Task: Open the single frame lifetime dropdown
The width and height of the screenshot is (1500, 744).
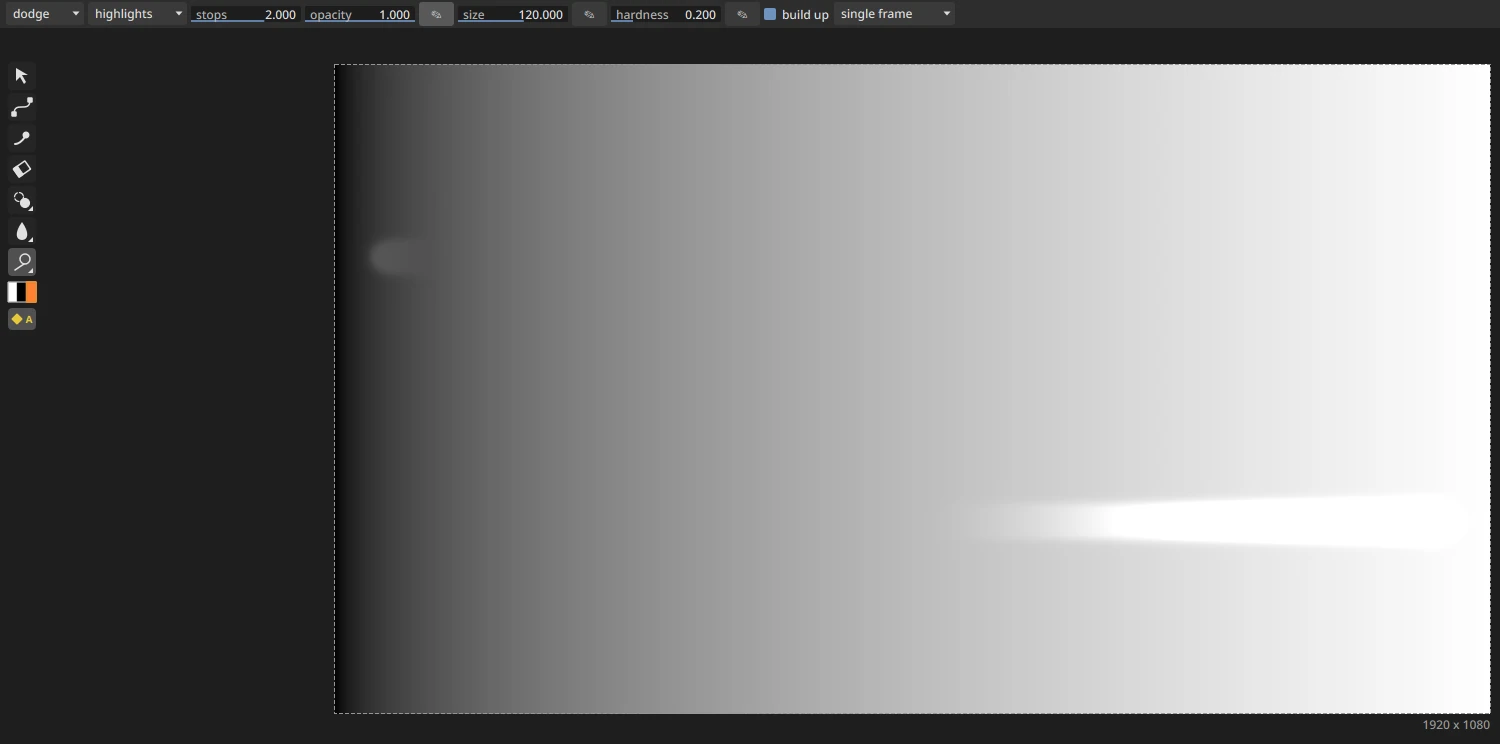Action: point(894,14)
